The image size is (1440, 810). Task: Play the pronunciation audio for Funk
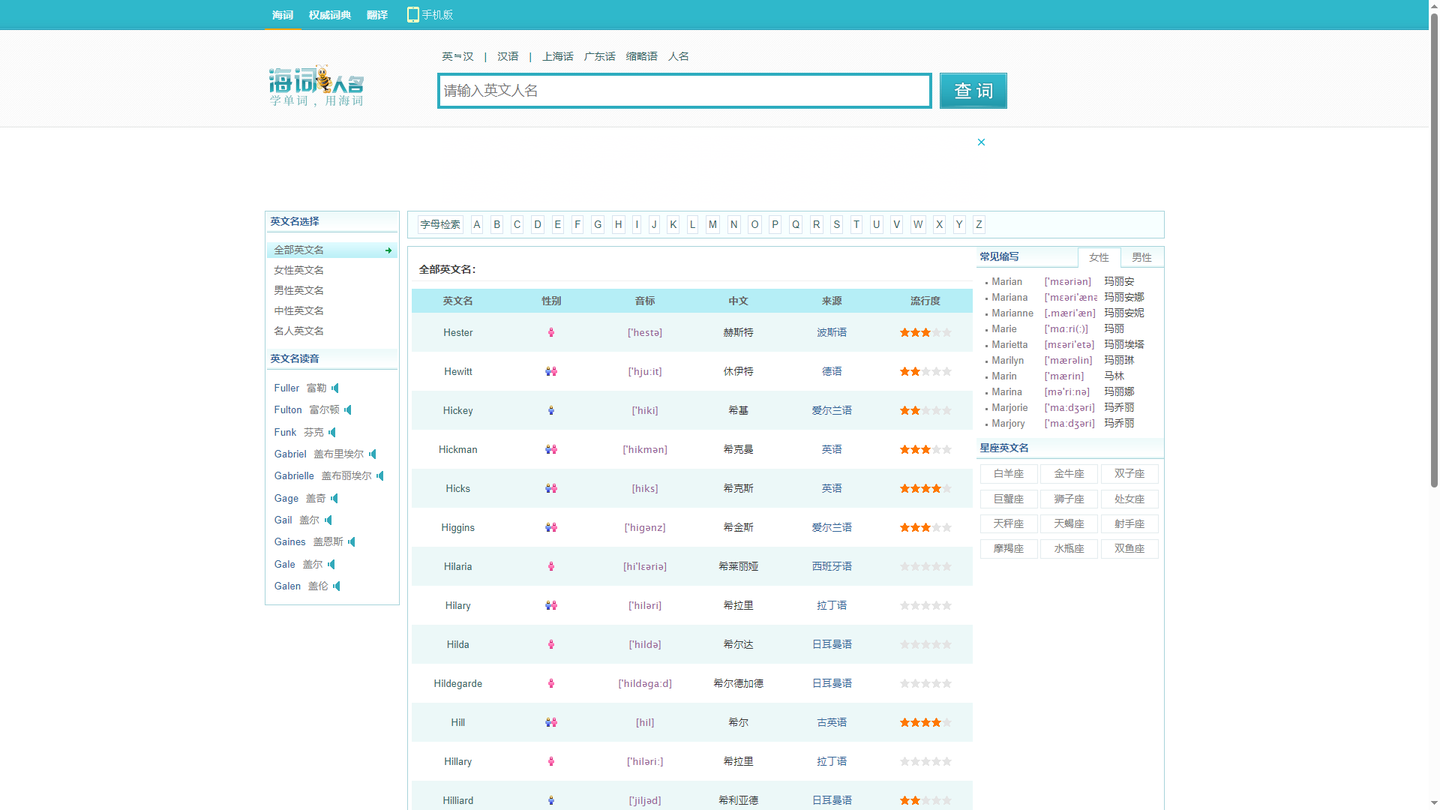pyautogui.click(x=332, y=432)
